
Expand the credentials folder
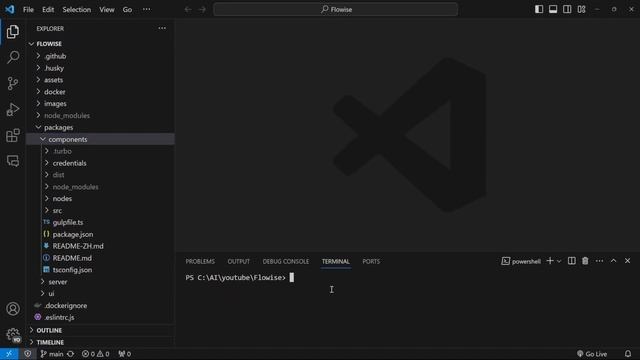click(x=101, y=163)
